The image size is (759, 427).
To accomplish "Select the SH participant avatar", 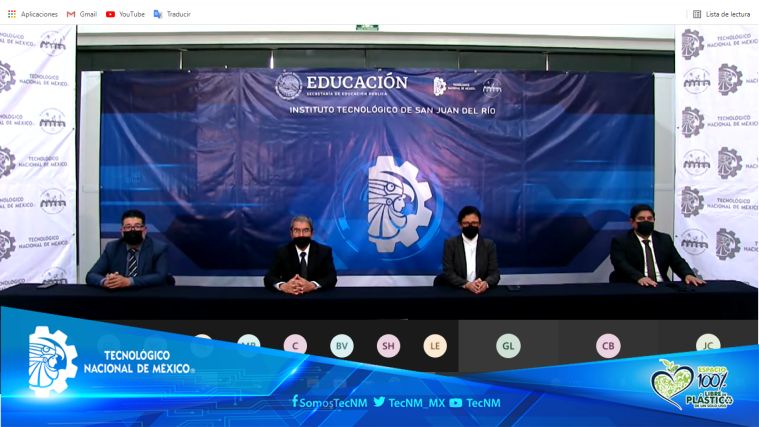I will point(388,346).
